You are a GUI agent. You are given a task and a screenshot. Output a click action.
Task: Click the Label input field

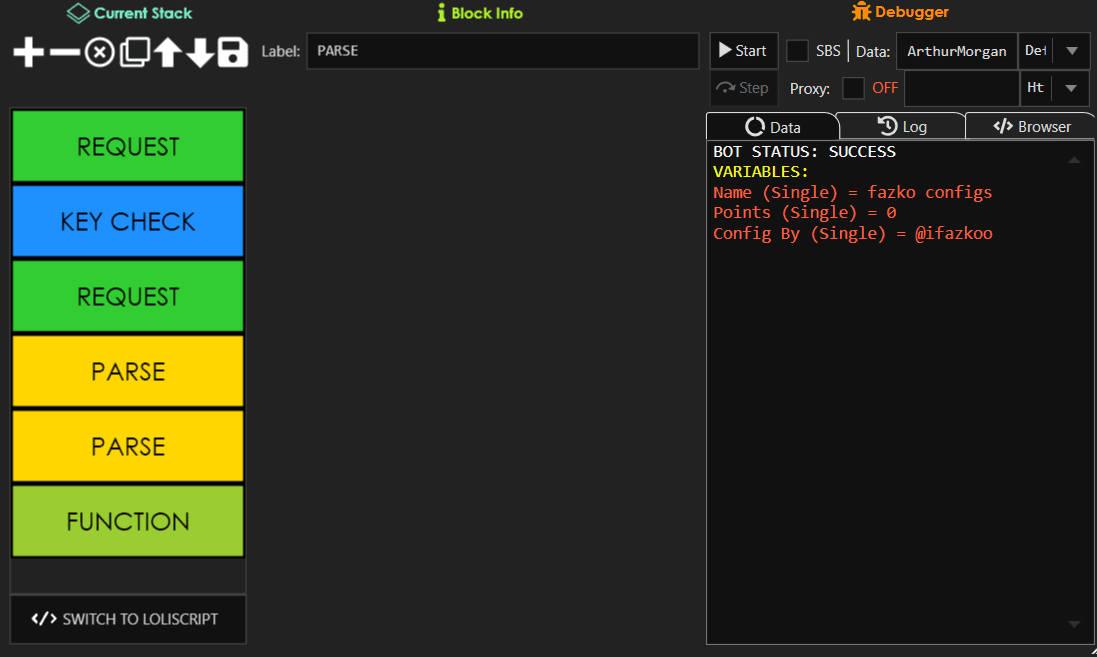coord(502,51)
